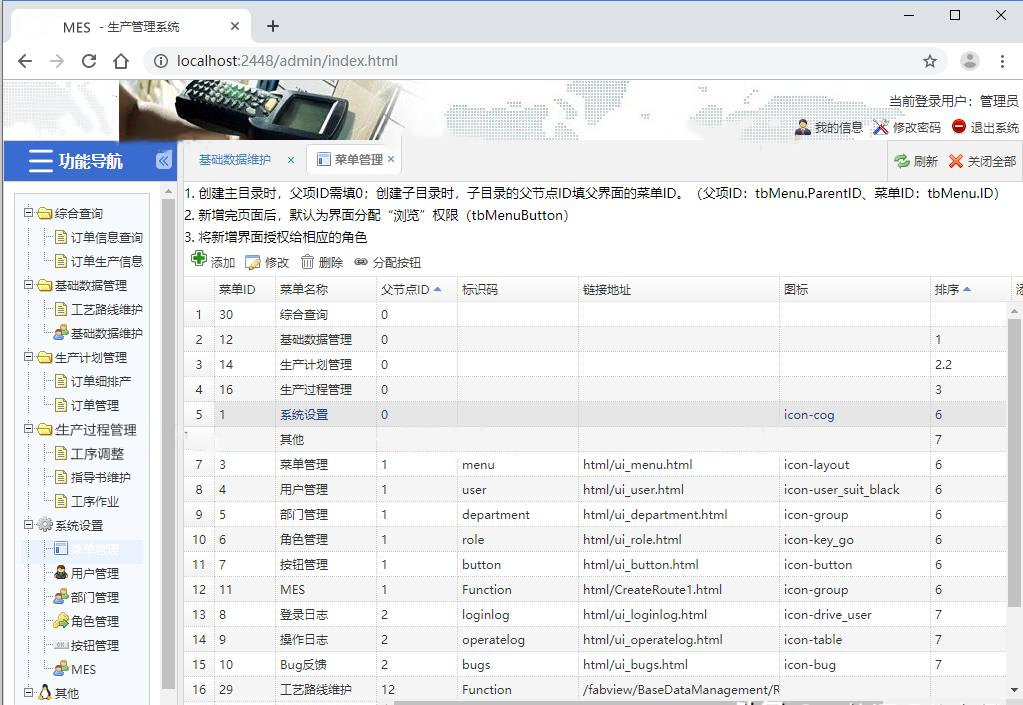Viewport: 1023px width, 705px height.
Task: Click the Change Password (修改密码) tools icon
Action: [x=881, y=127]
